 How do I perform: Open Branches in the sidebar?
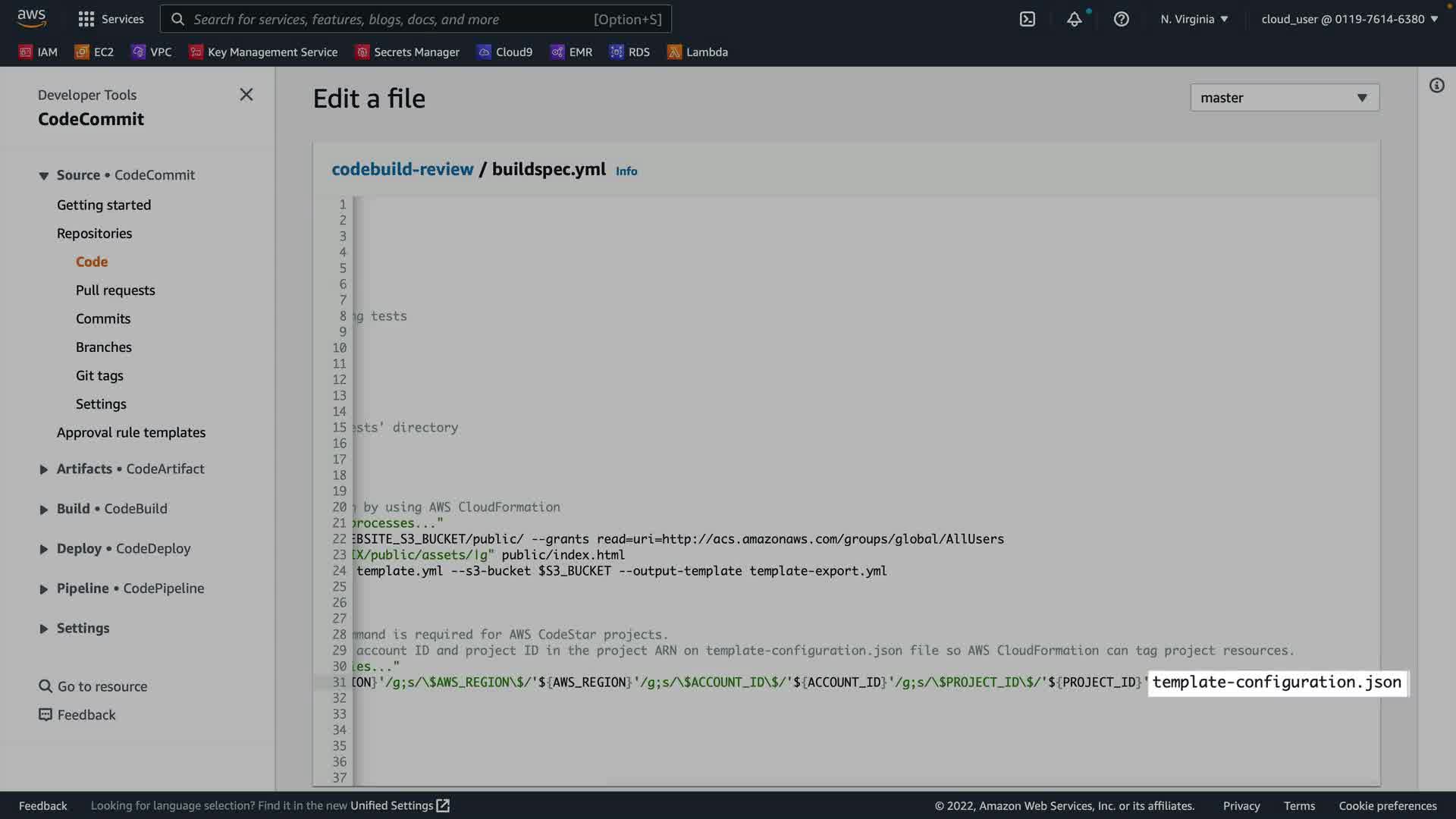[104, 347]
